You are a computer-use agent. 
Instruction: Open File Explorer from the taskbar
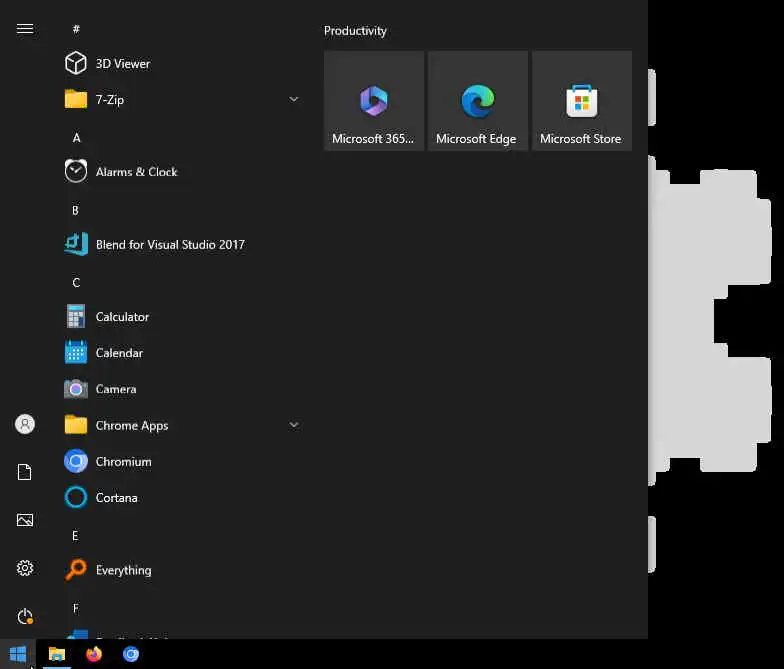[x=56, y=654]
